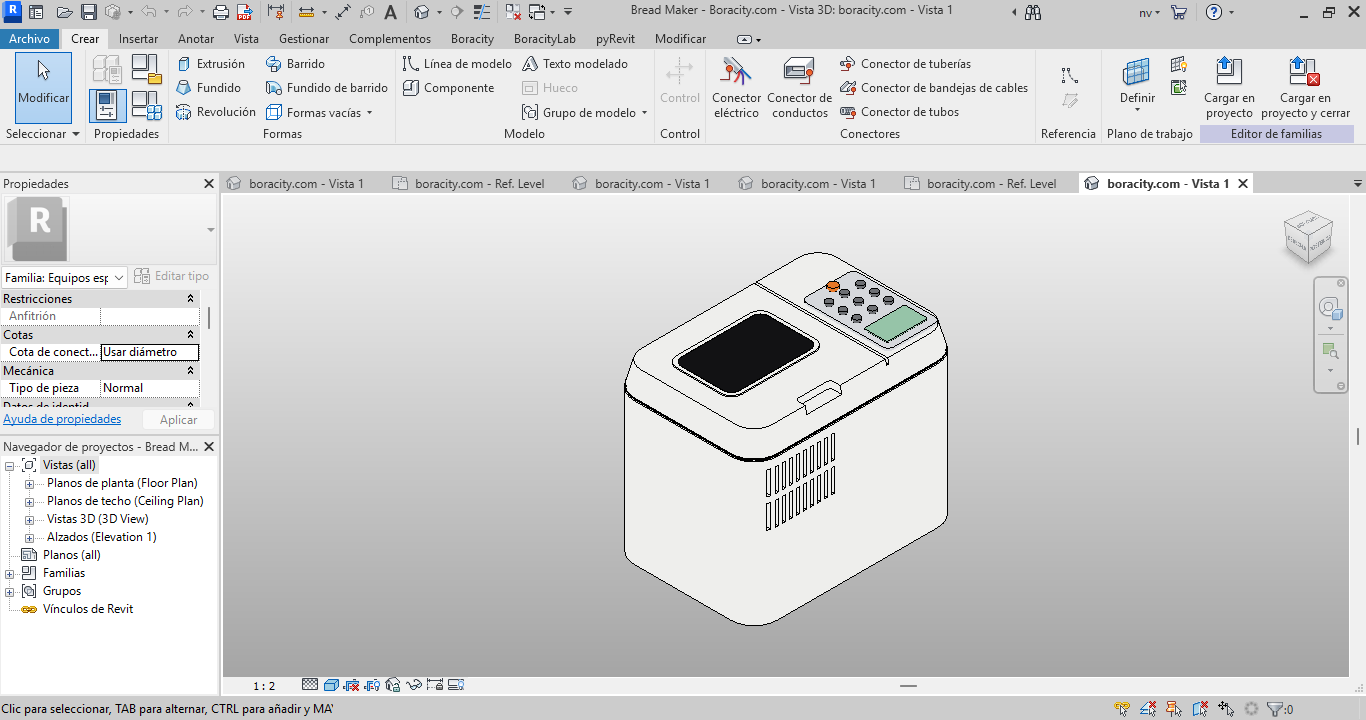Activate the Revolución tool
This screenshot has width=1366, height=720.
215,112
